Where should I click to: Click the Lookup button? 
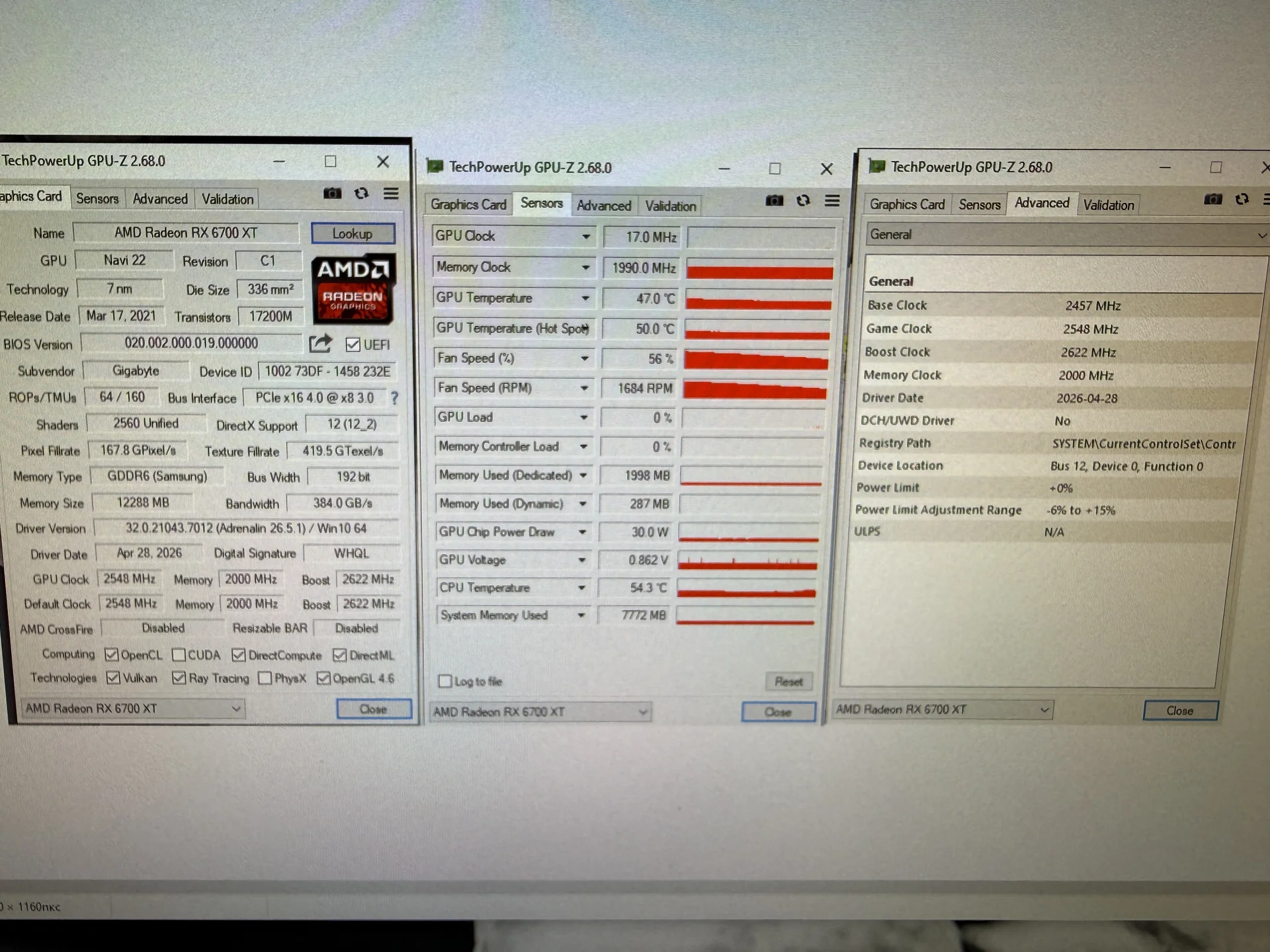click(353, 233)
